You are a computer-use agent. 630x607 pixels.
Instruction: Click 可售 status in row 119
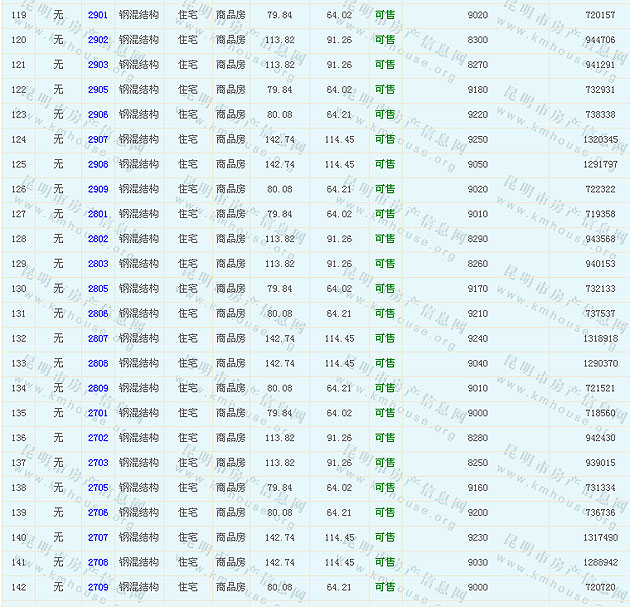click(385, 15)
